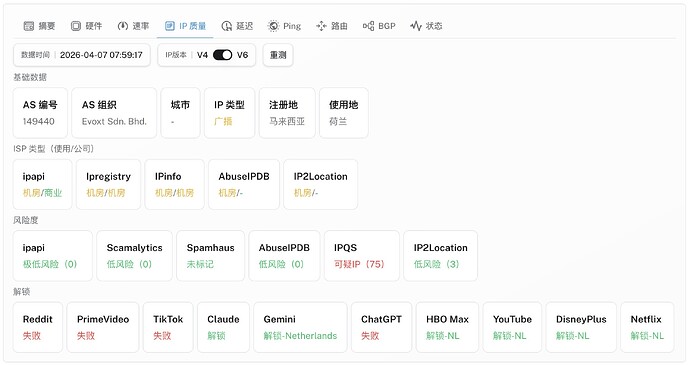Click the 路由 routing arrows icon
The width and height of the screenshot is (690, 365).
(321, 26)
